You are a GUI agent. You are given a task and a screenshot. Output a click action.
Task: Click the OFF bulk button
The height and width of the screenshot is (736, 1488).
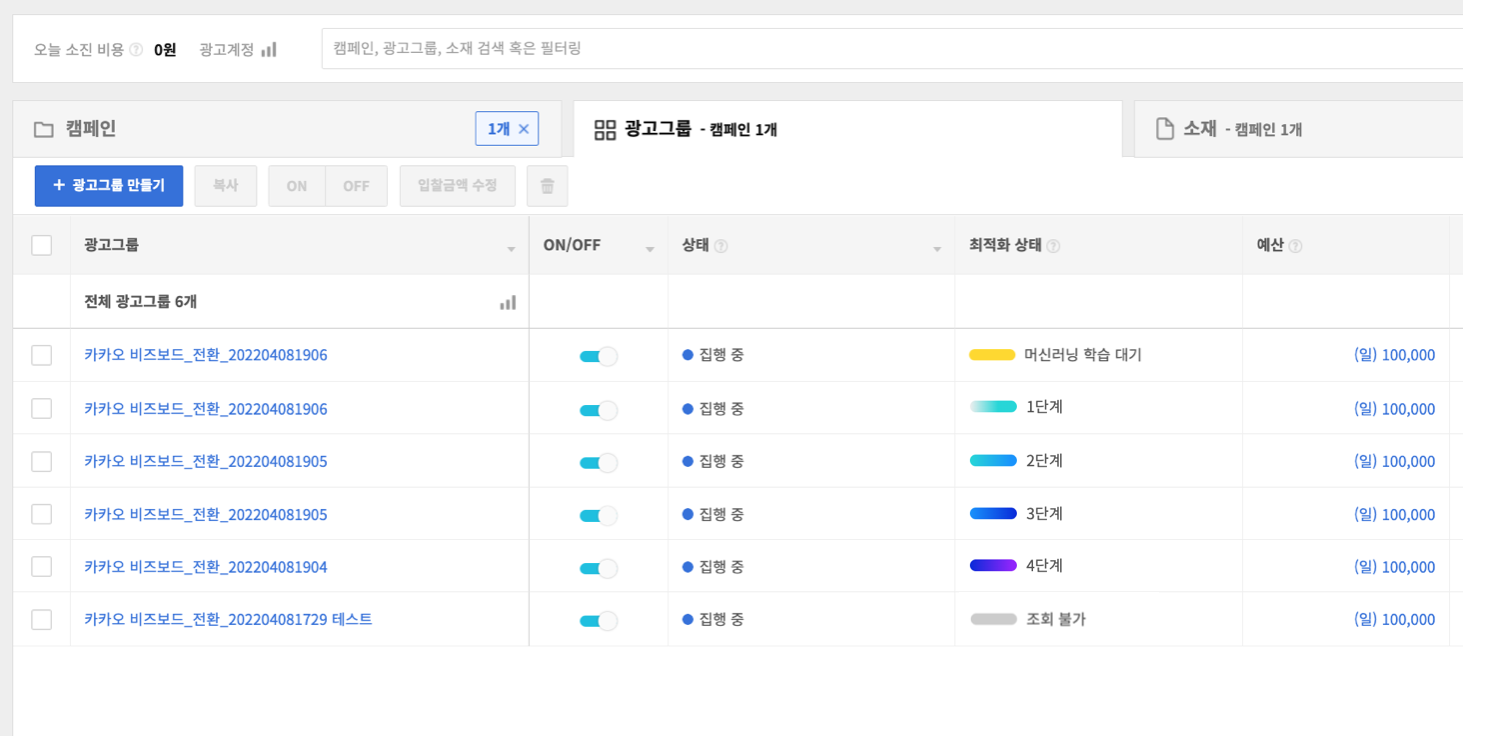(356, 186)
